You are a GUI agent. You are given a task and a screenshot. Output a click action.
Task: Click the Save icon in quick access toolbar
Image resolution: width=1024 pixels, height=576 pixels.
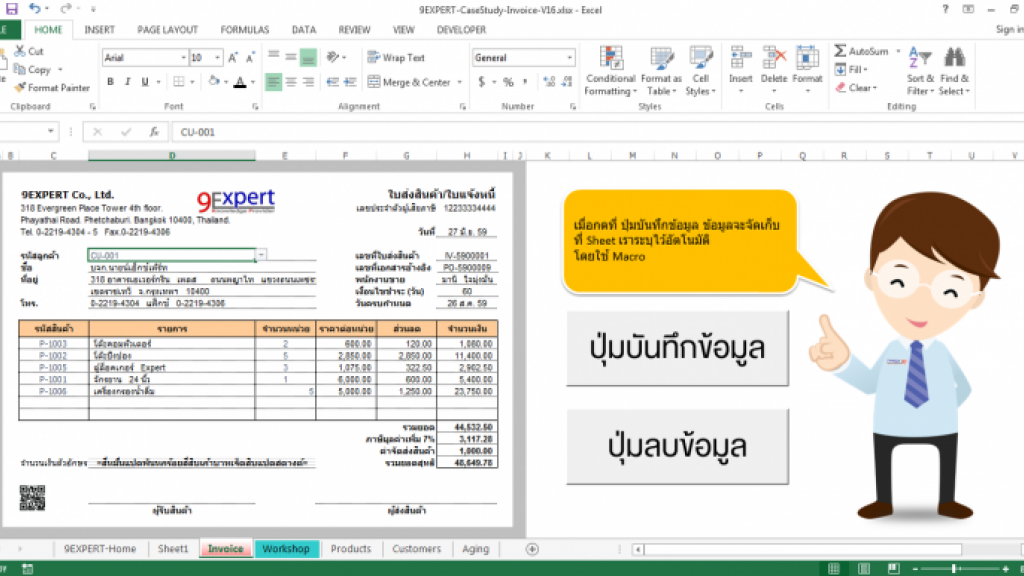point(12,8)
